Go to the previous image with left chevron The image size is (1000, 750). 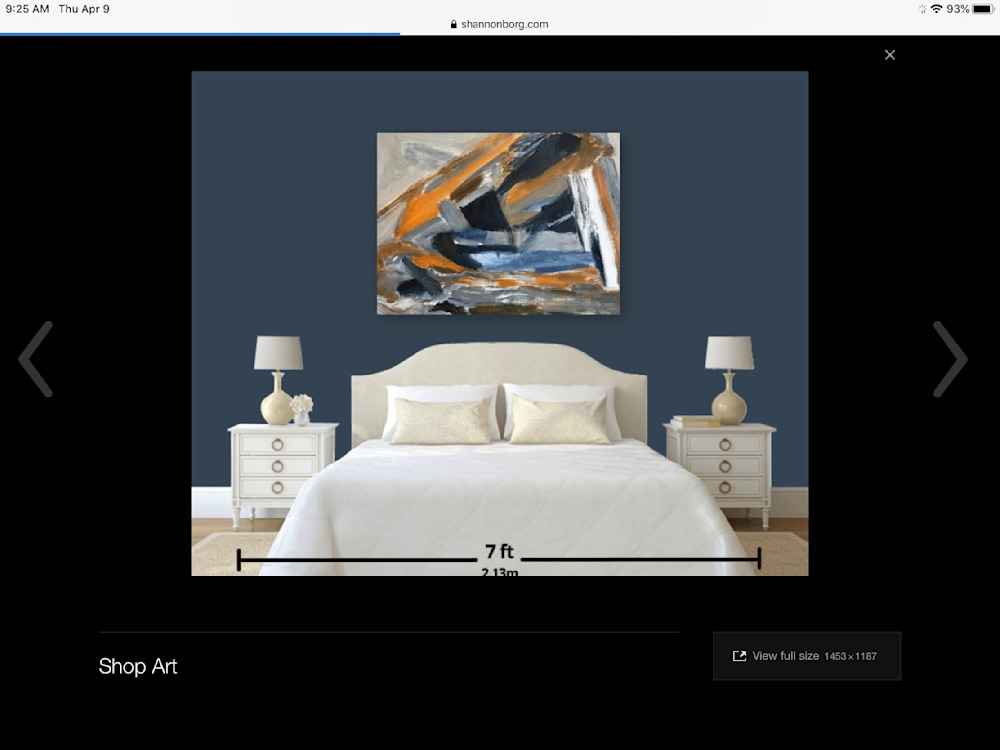click(x=36, y=359)
